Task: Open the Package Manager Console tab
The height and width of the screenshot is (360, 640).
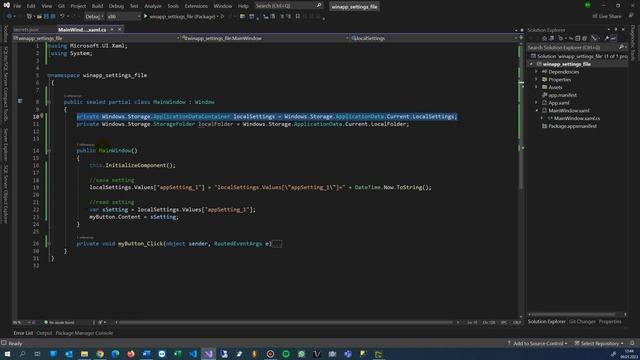Action: [84, 333]
